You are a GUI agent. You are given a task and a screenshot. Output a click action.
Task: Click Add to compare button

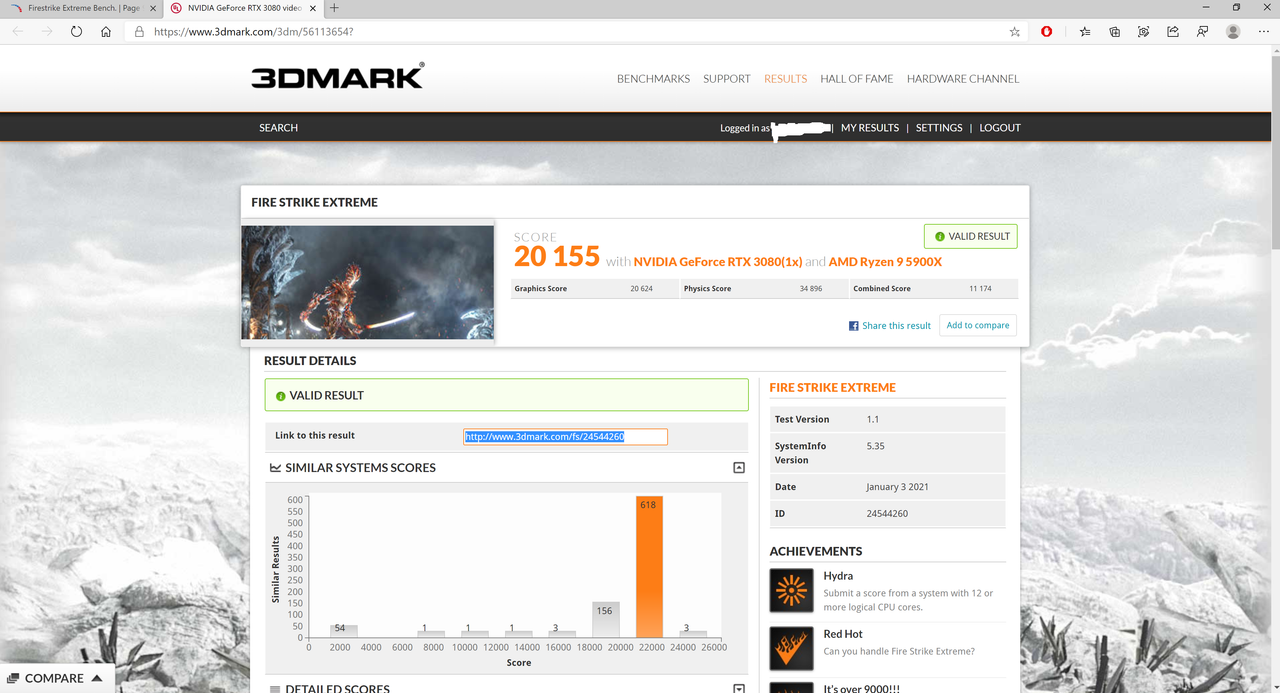[978, 325]
